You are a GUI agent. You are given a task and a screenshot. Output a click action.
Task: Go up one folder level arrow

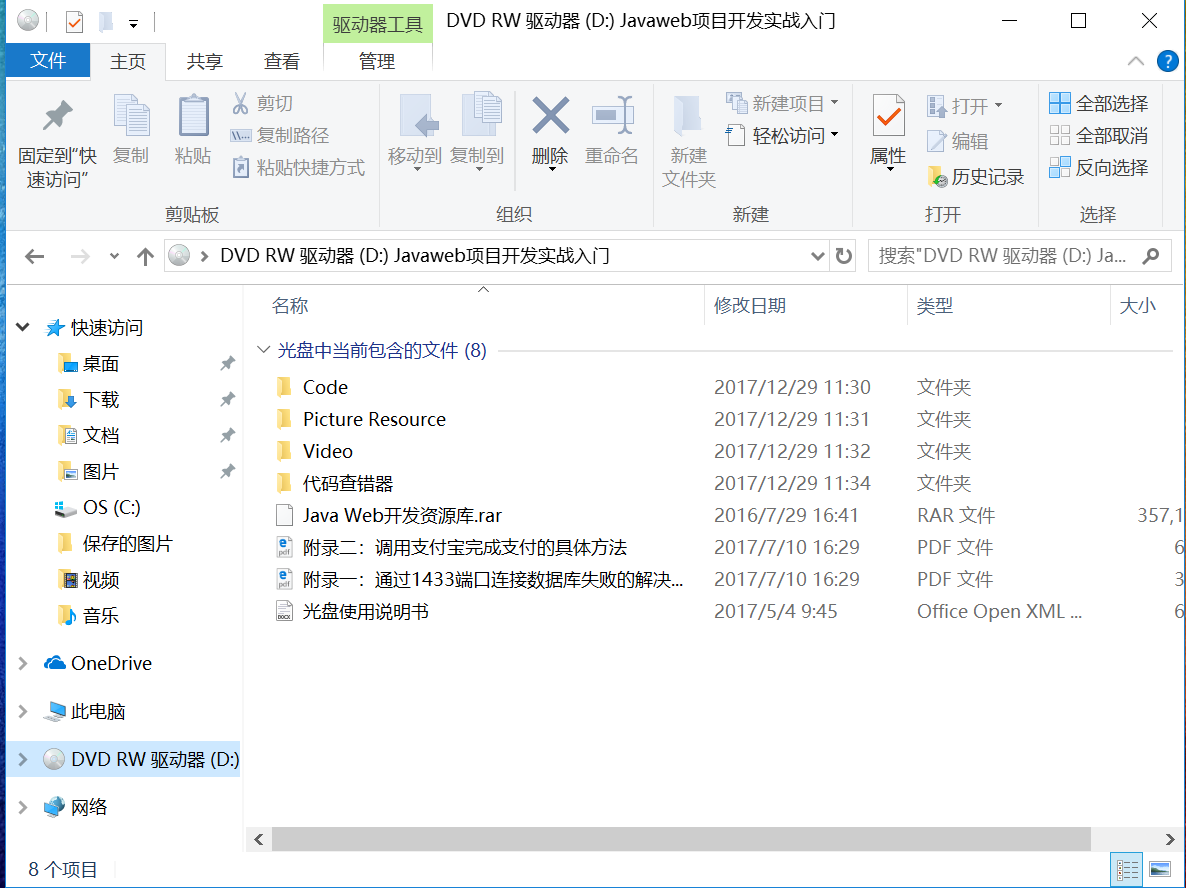[145, 256]
